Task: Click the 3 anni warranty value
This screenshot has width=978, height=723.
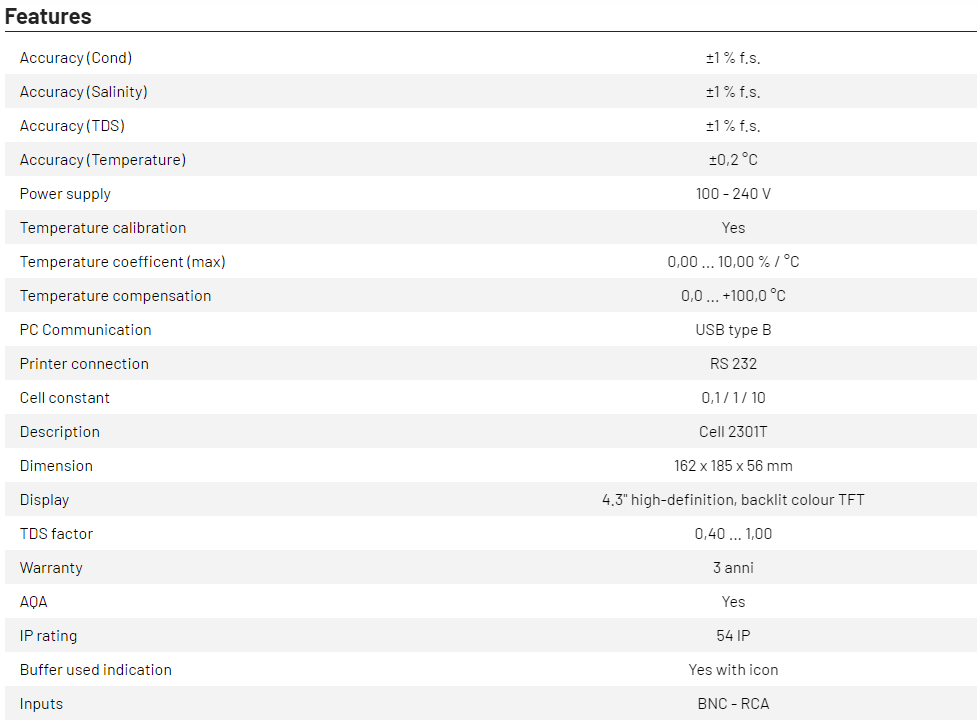Action: coord(733,568)
